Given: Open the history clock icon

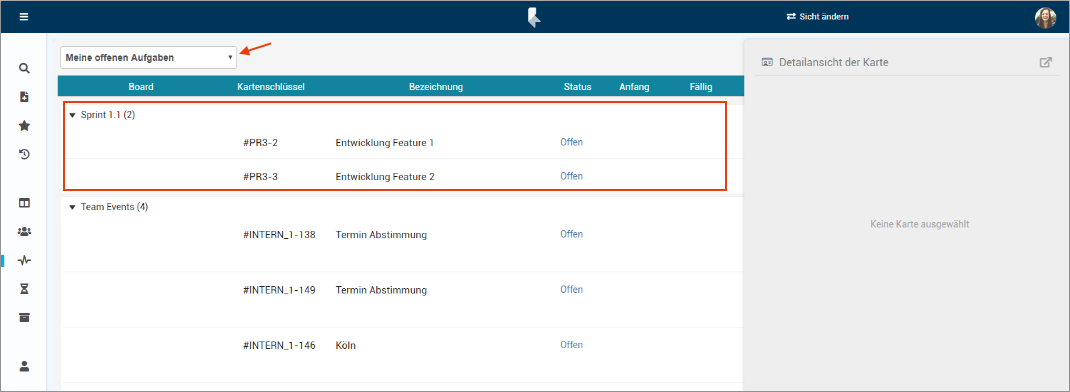Looking at the screenshot, I should [x=24, y=154].
